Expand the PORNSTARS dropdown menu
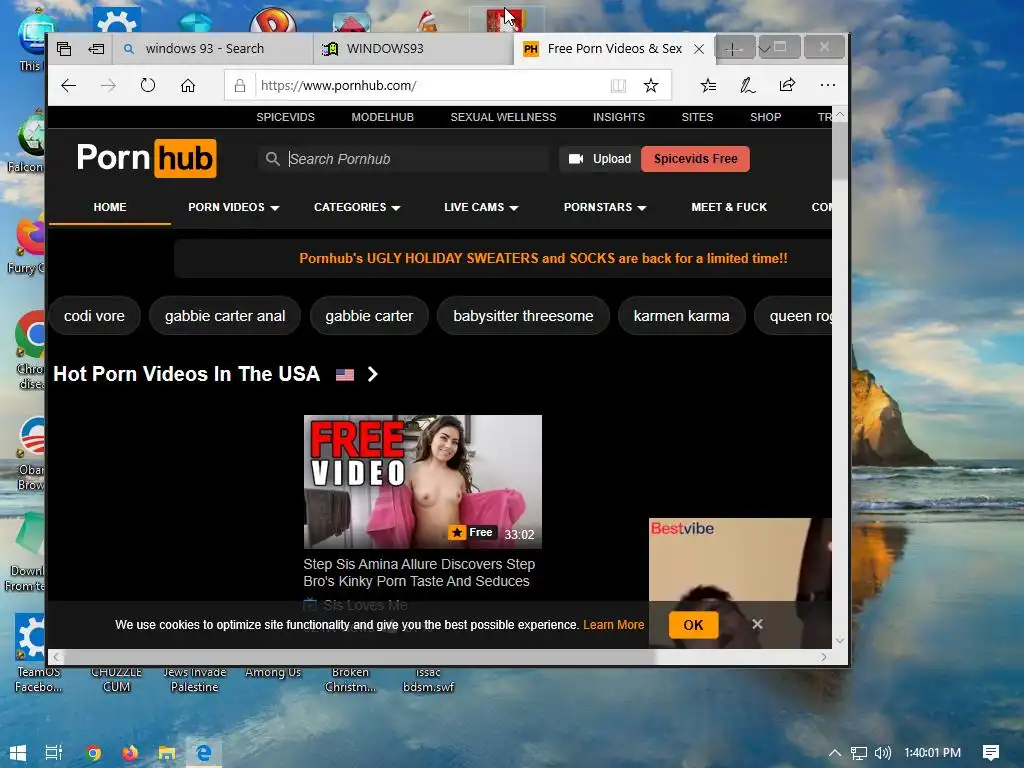 pyautogui.click(x=605, y=207)
